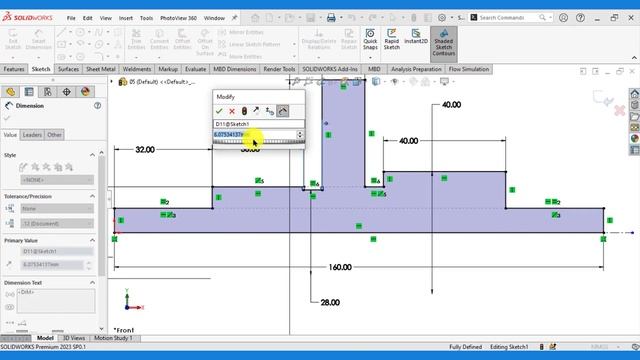Screen dimensions: 640x360
Task: Open the PhotoView 360 menu
Action: pos(178,18)
